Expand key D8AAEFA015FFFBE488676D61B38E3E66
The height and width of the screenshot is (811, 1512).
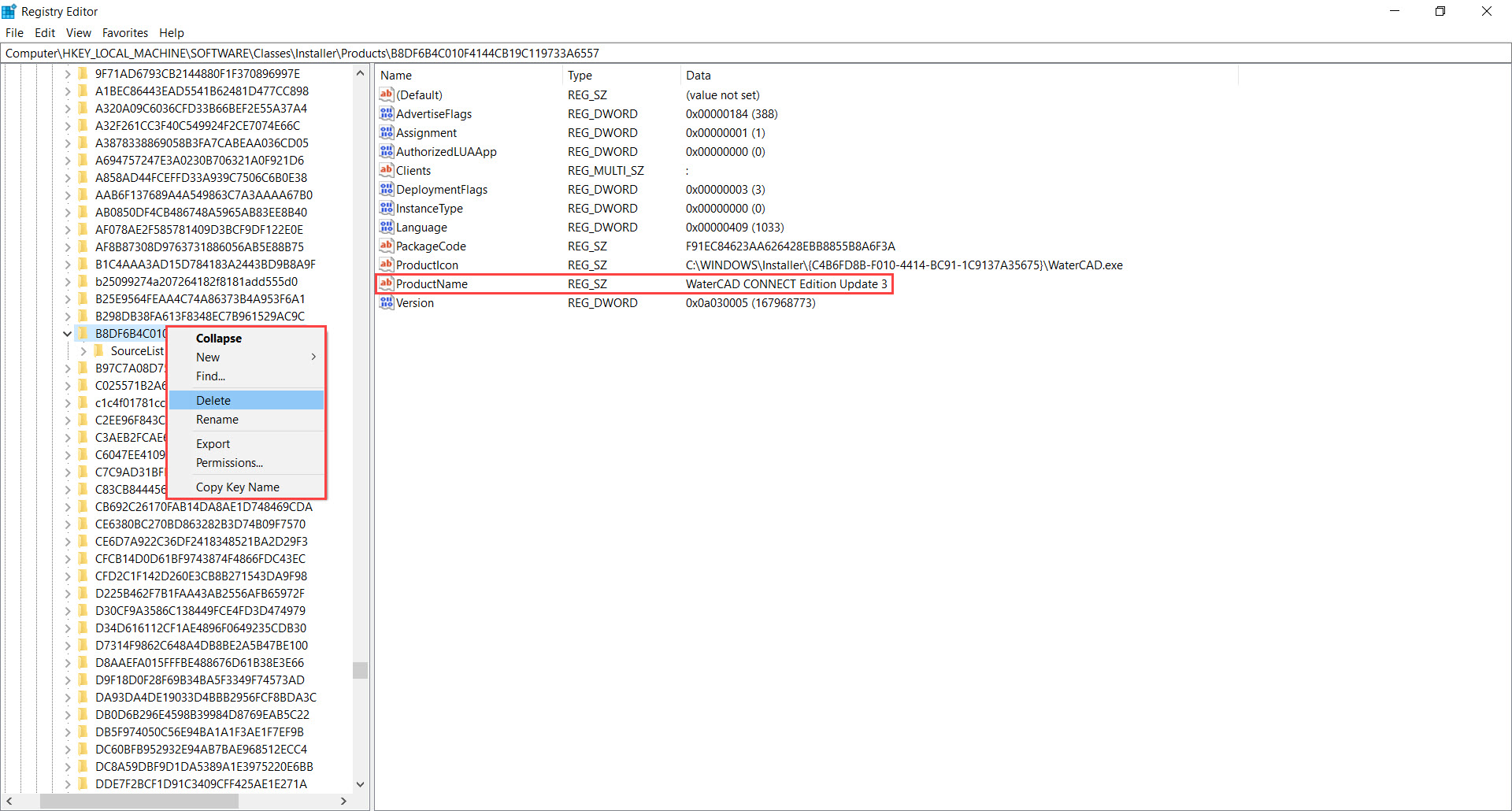68,663
